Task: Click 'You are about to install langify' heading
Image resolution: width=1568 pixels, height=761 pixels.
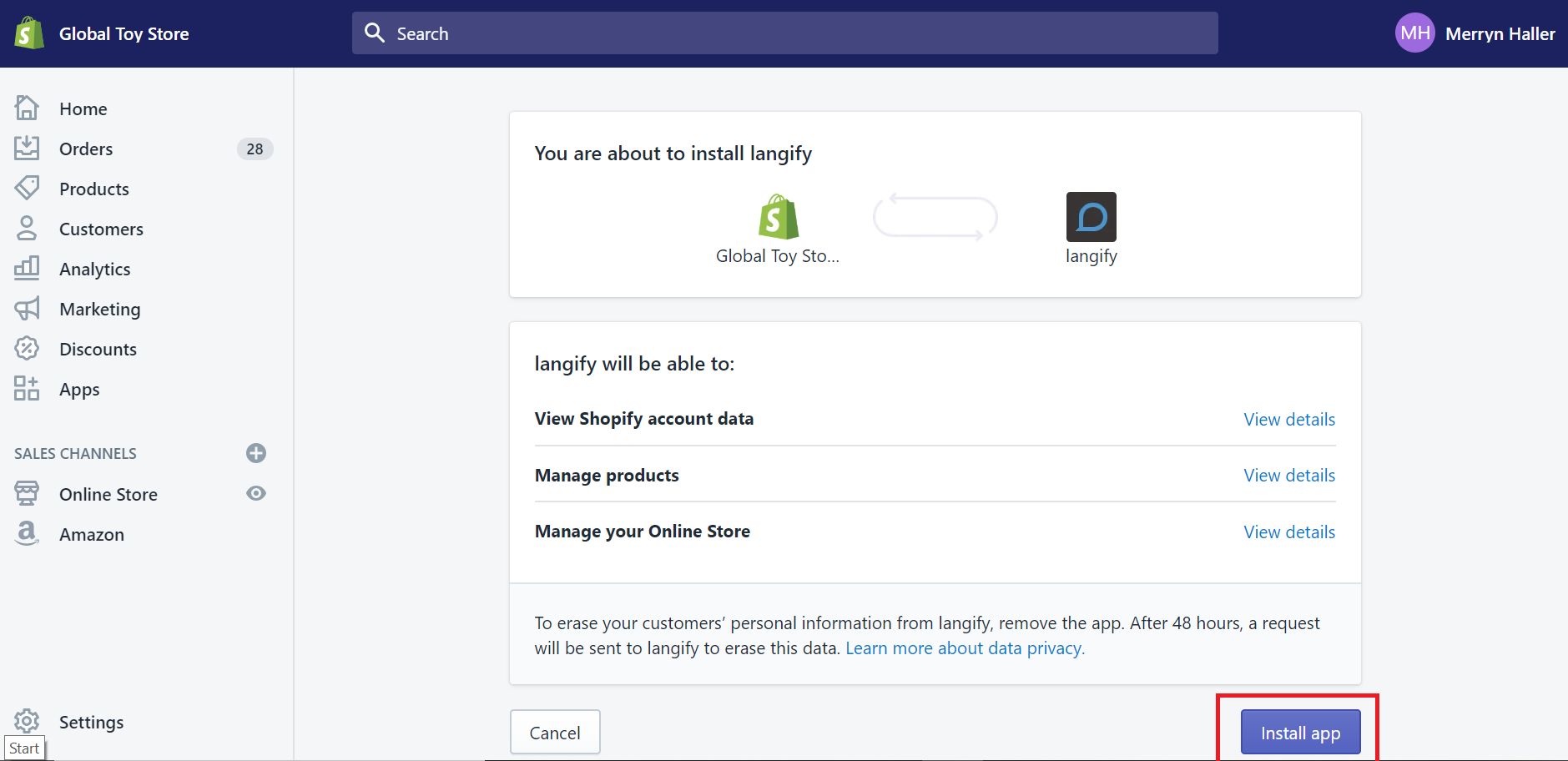Action: [x=673, y=154]
